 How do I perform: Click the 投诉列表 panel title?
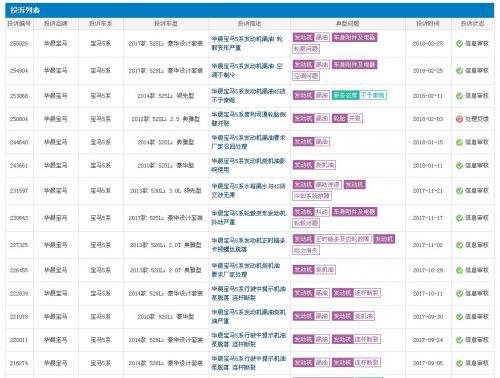click(25, 10)
